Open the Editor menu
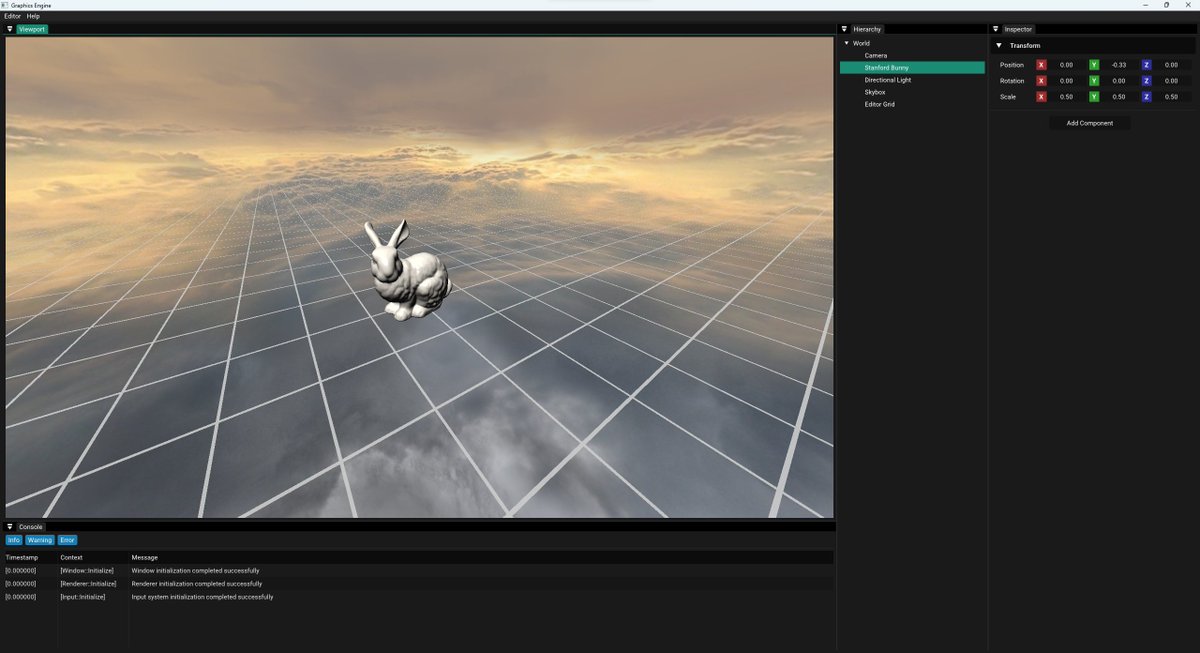This screenshot has width=1200, height=653. click(x=12, y=16)
